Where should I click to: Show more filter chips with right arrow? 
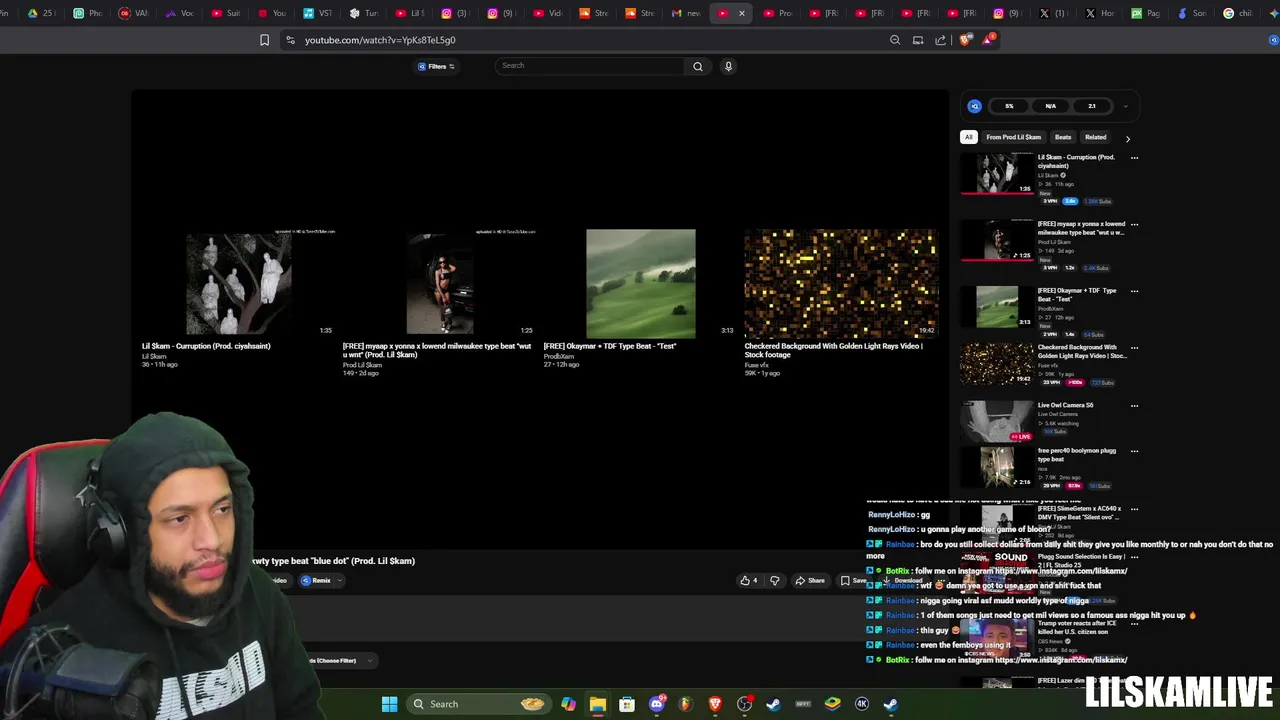point(1127,139)
